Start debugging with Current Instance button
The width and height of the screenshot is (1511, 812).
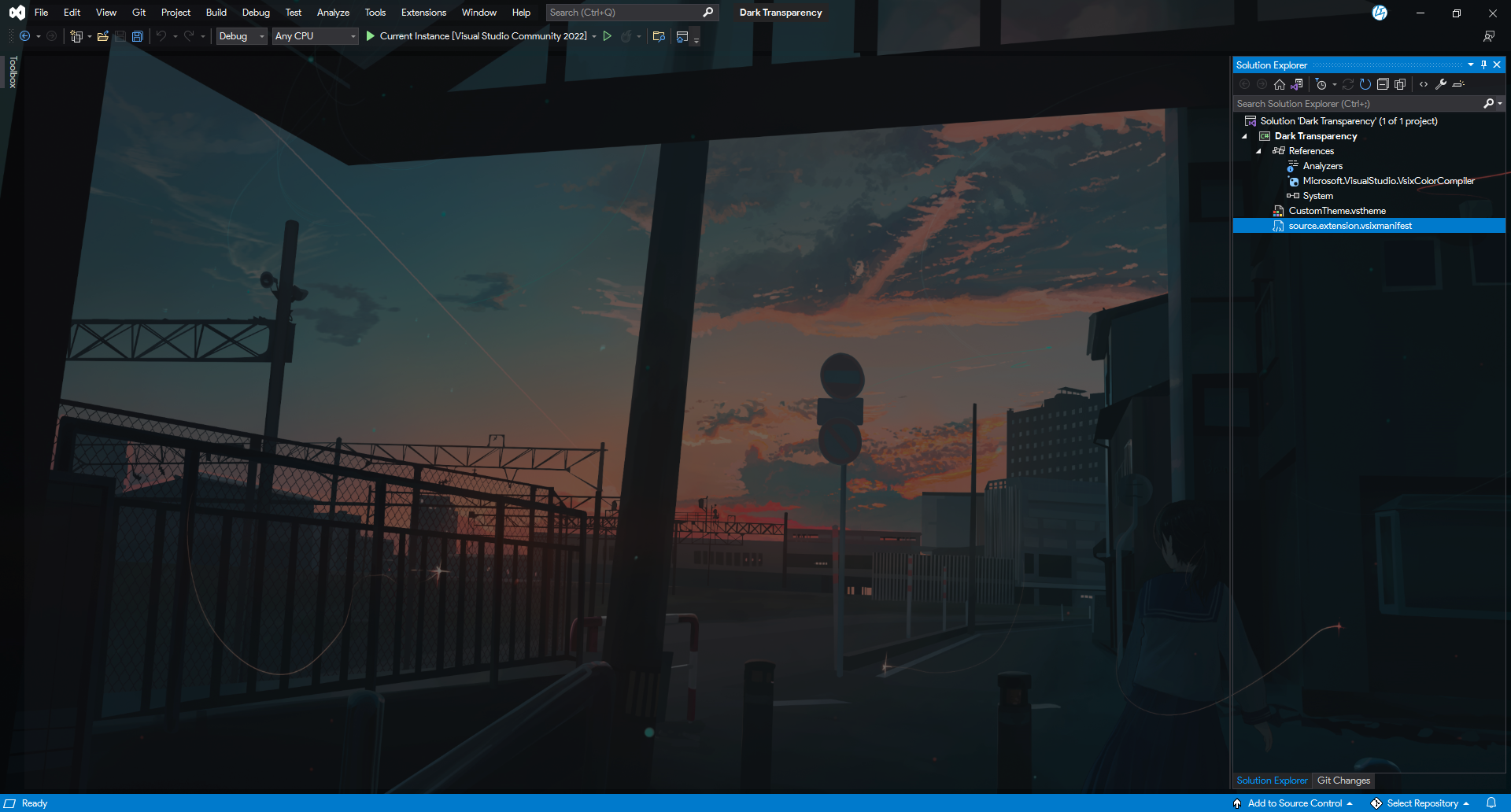[x=476, y=36]
